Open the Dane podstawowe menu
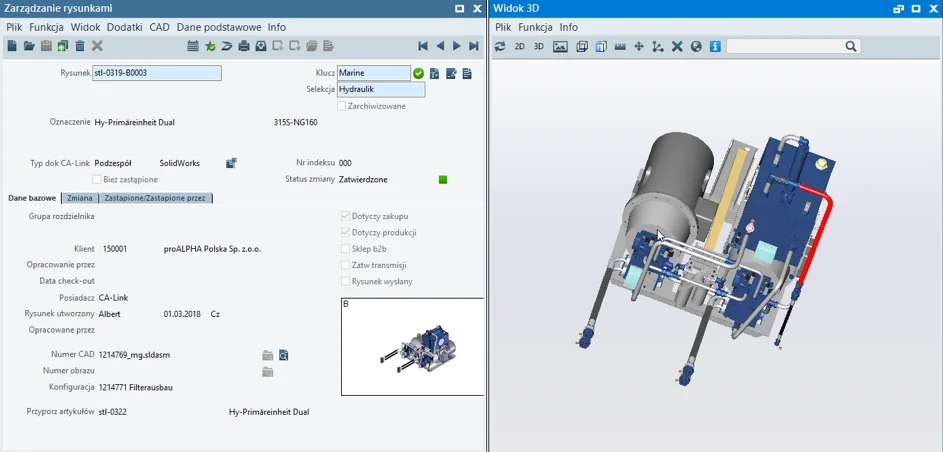 tap(218, 27)
